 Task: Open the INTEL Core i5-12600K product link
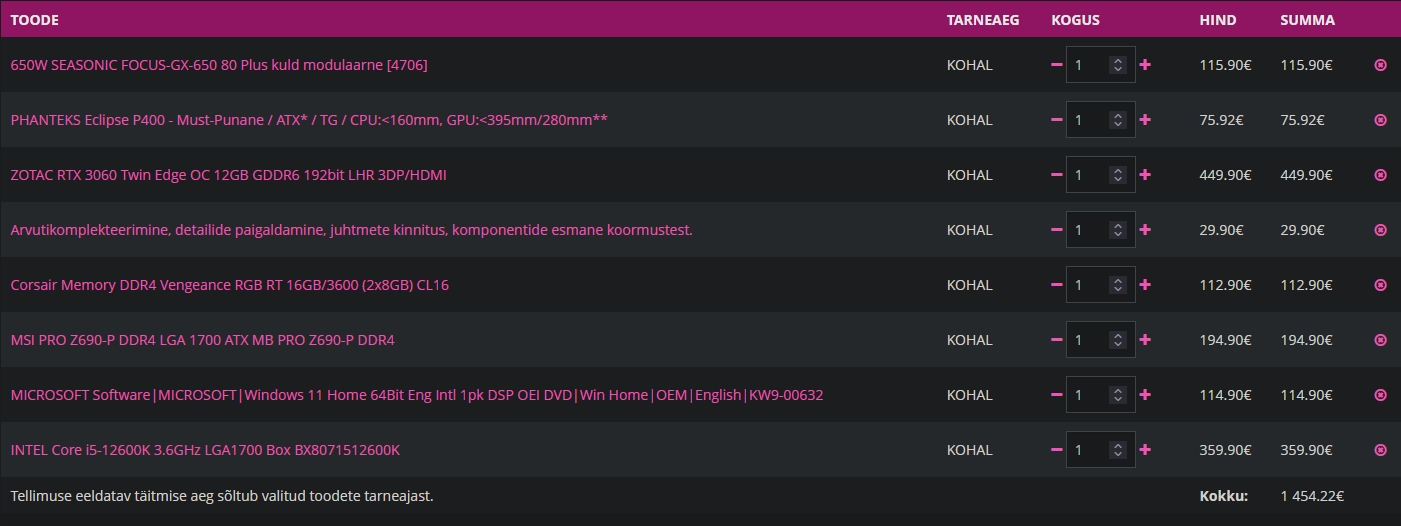(205, 450)
